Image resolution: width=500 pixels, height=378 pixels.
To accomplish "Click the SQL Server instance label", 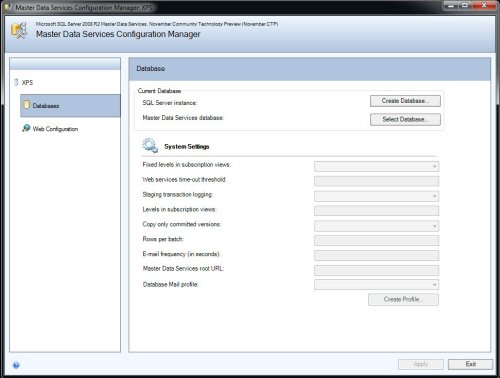I will click(x=170, y=103).
